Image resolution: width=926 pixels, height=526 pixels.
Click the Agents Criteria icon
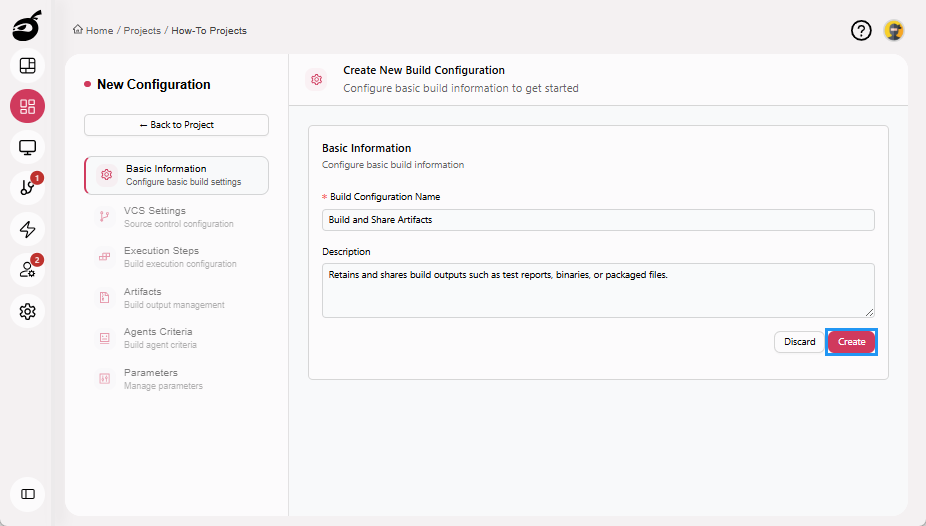tap(105, 338)
